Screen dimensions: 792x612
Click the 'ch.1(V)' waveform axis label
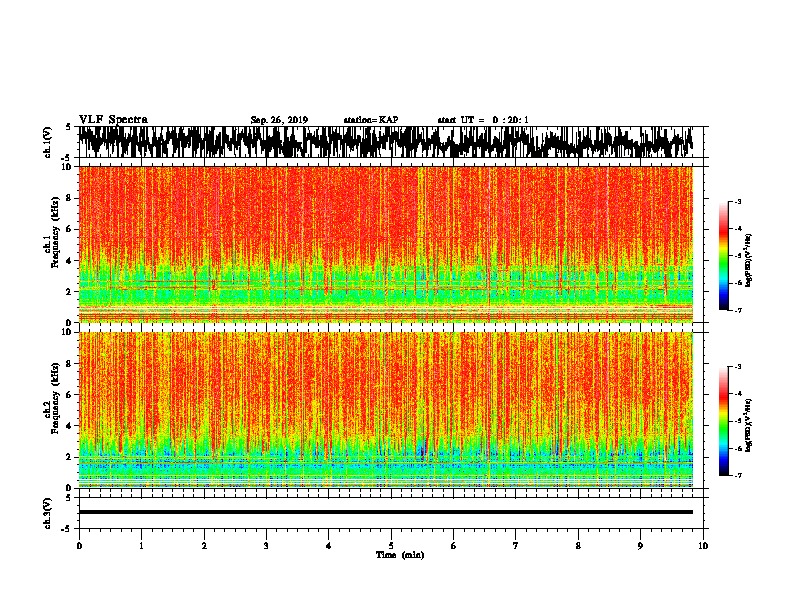click(48, 142)
